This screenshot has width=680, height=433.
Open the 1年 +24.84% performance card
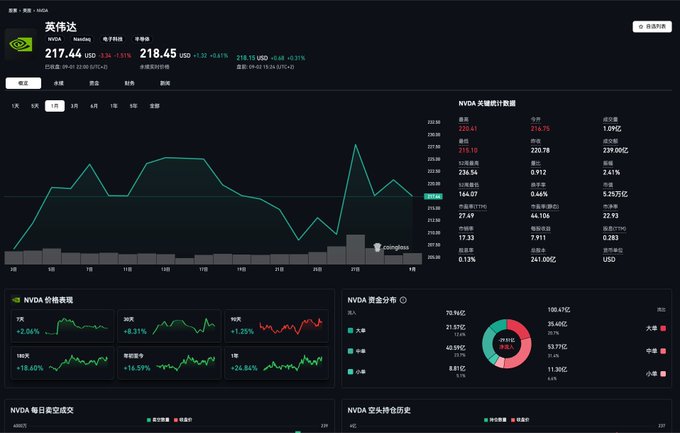[276, 363]
